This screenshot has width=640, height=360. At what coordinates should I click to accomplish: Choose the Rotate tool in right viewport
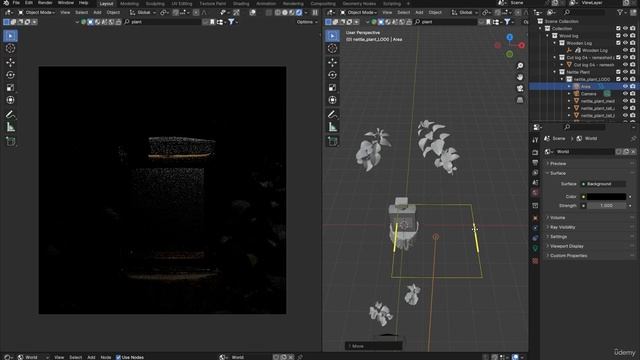332,75
